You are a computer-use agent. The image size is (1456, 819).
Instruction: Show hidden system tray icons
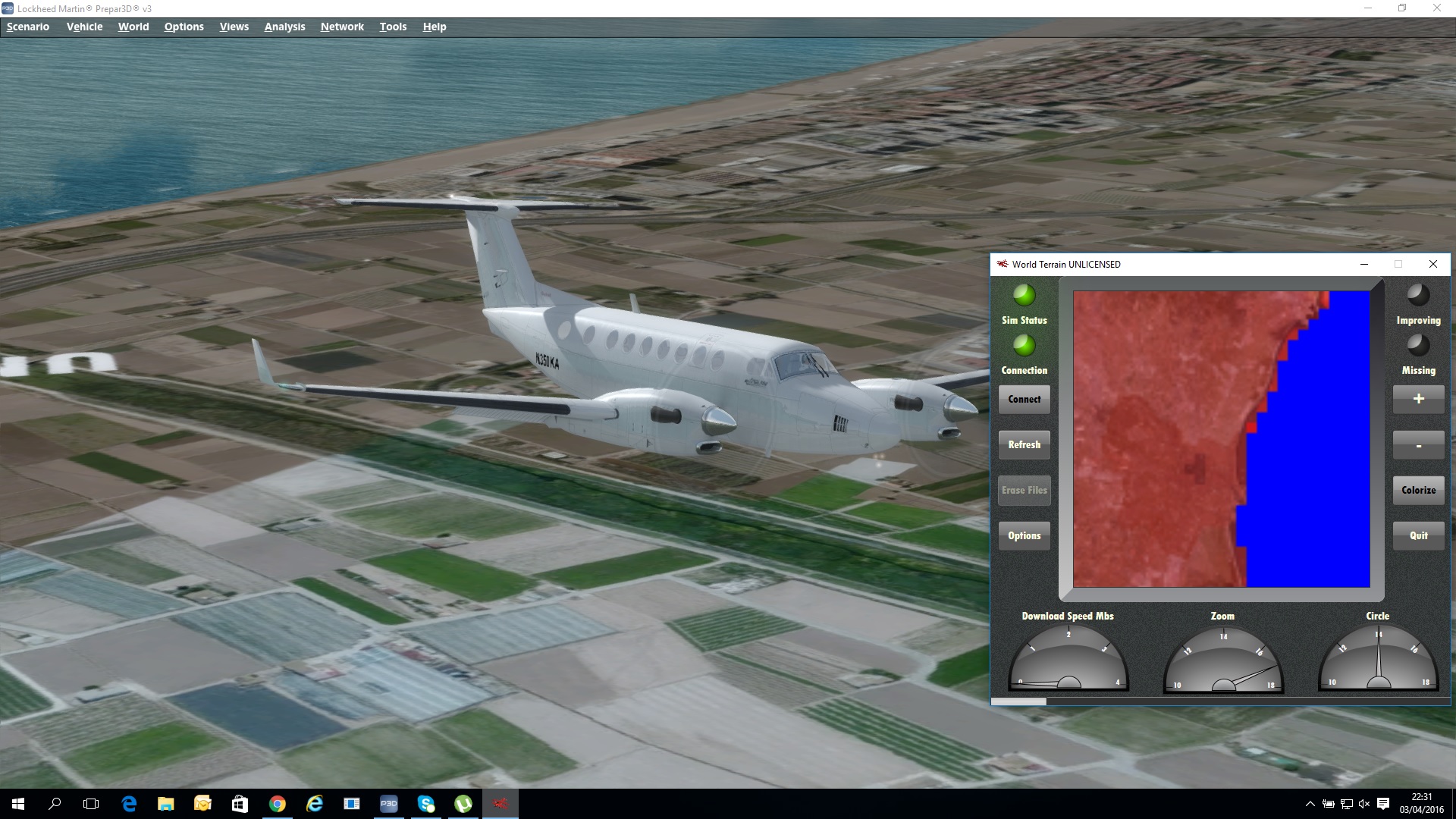pos(1310,804)
